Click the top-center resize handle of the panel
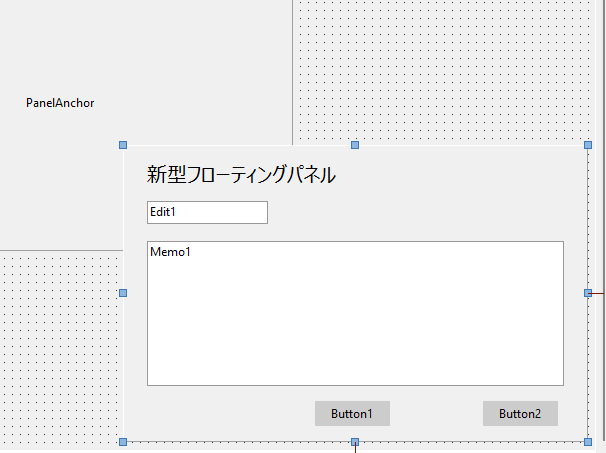 point(355,146)
